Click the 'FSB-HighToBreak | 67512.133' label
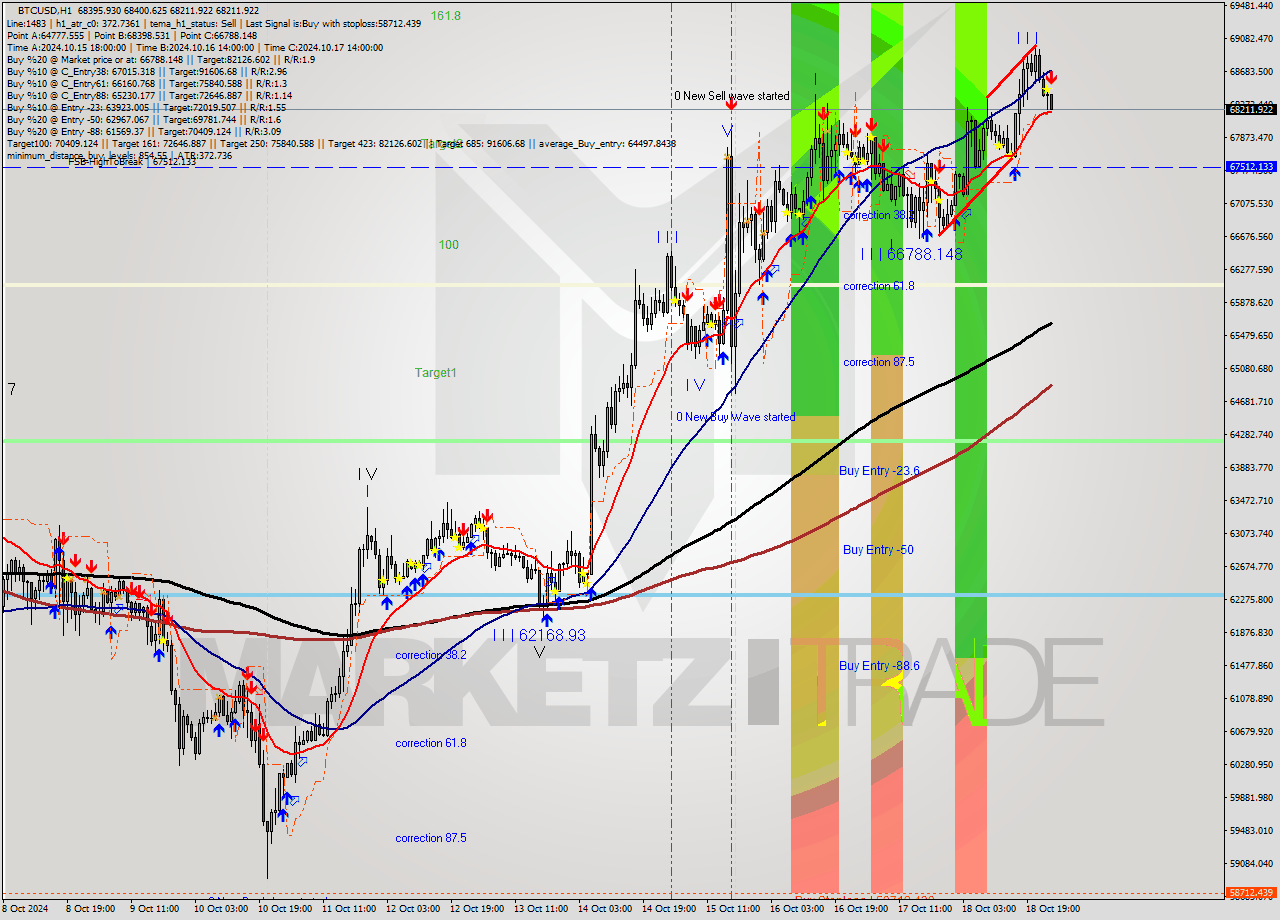 tap(133, 162)
